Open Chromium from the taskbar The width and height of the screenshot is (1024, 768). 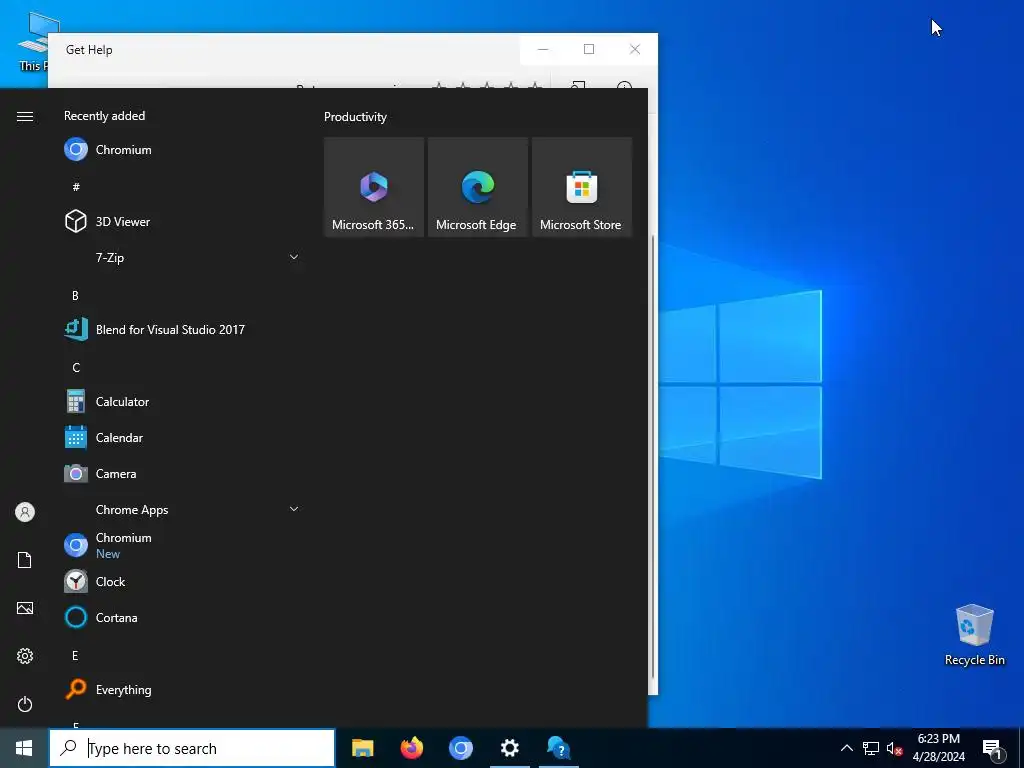tap(460, 748)
